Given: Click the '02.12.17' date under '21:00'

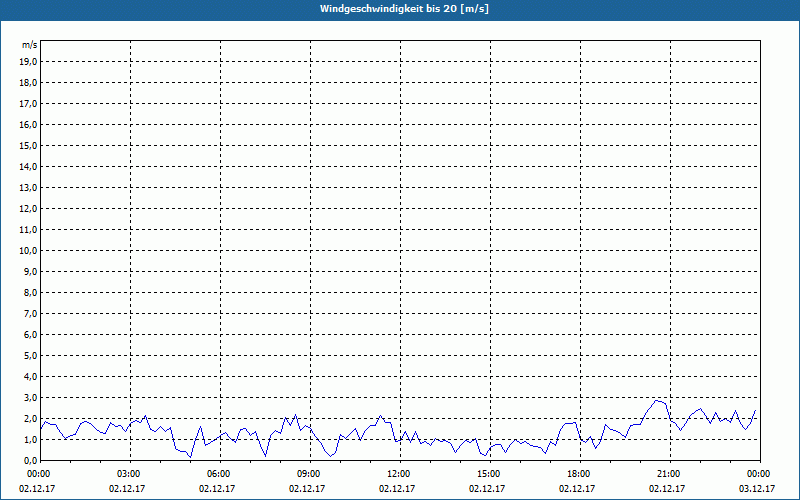Looking at the screenshot, I should pyautogui.click(x=667, y=488).
